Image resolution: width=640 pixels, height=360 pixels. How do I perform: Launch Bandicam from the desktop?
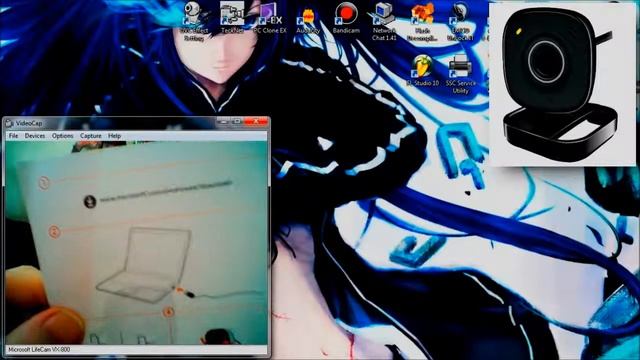[346, 18]
